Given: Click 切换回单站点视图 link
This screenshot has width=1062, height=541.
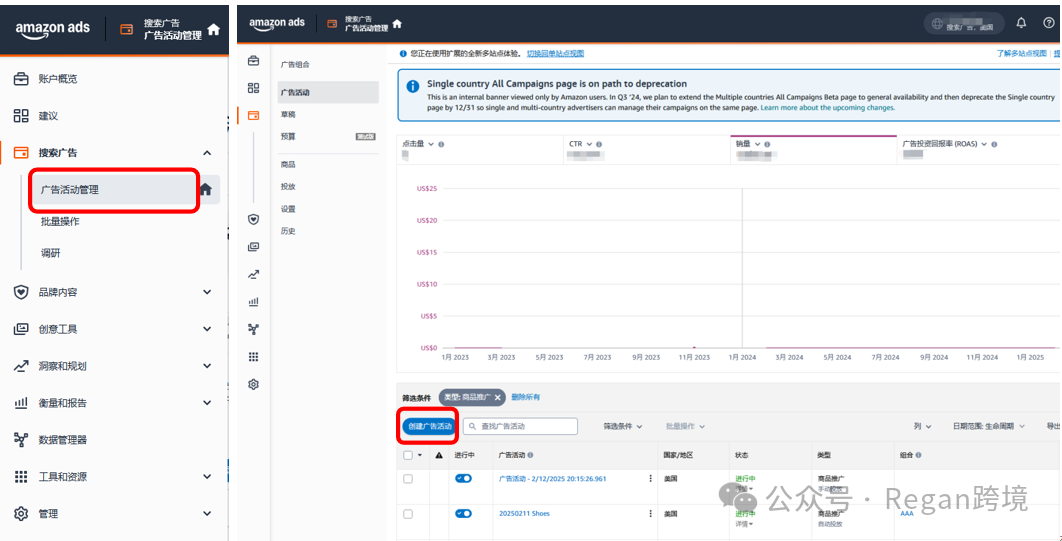Looking at the screenshot, I should pyautogui.click(x=555, y=53).
